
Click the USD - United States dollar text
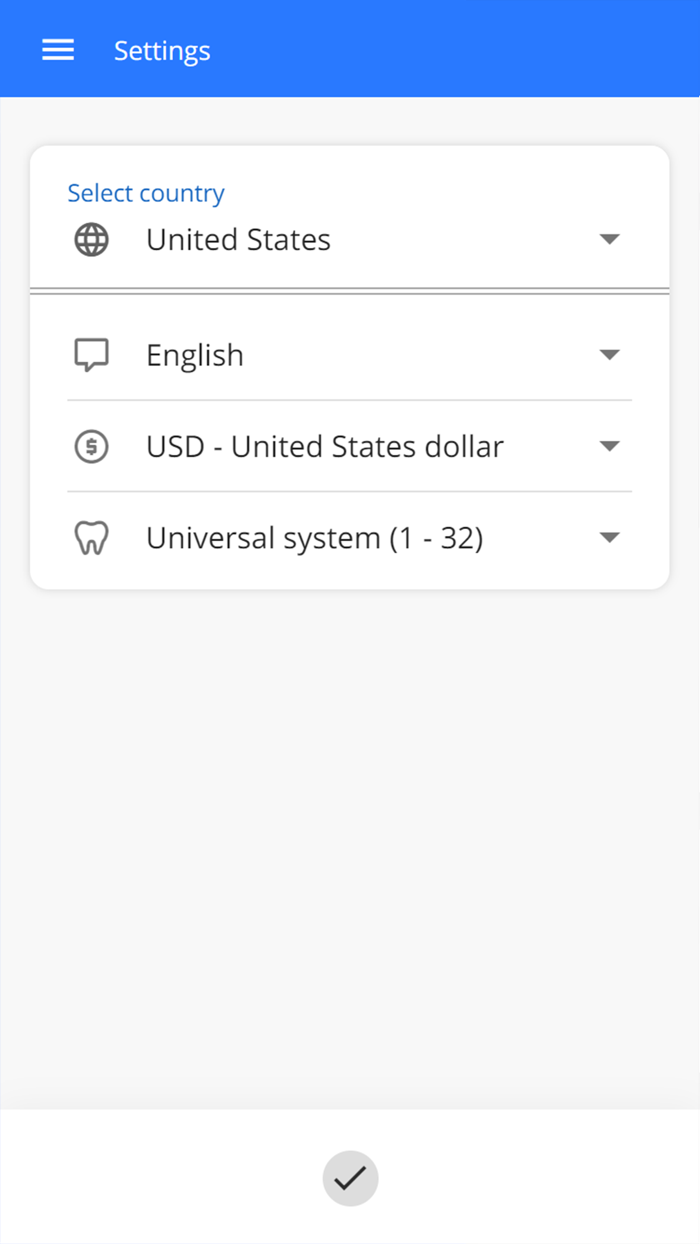point(325,446)
